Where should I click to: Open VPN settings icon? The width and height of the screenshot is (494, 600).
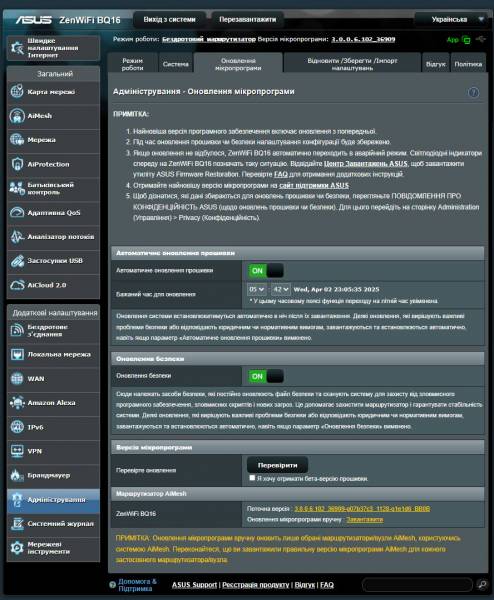[x=17, y=451]
